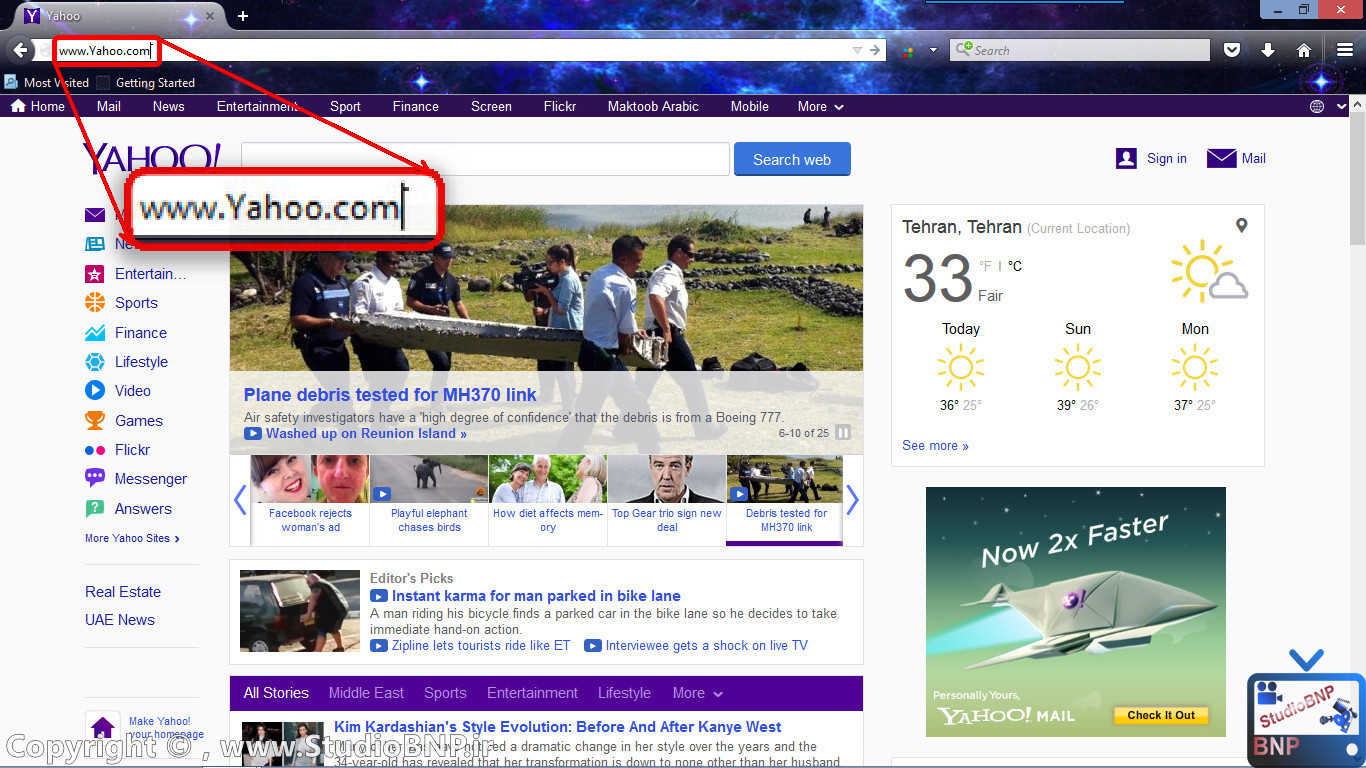Image resolution: width=1366 pixels, height=768 pixels.
Task: Click the Answers icon in sidebar
Action: pyautogui.click(x=95, y=509)
